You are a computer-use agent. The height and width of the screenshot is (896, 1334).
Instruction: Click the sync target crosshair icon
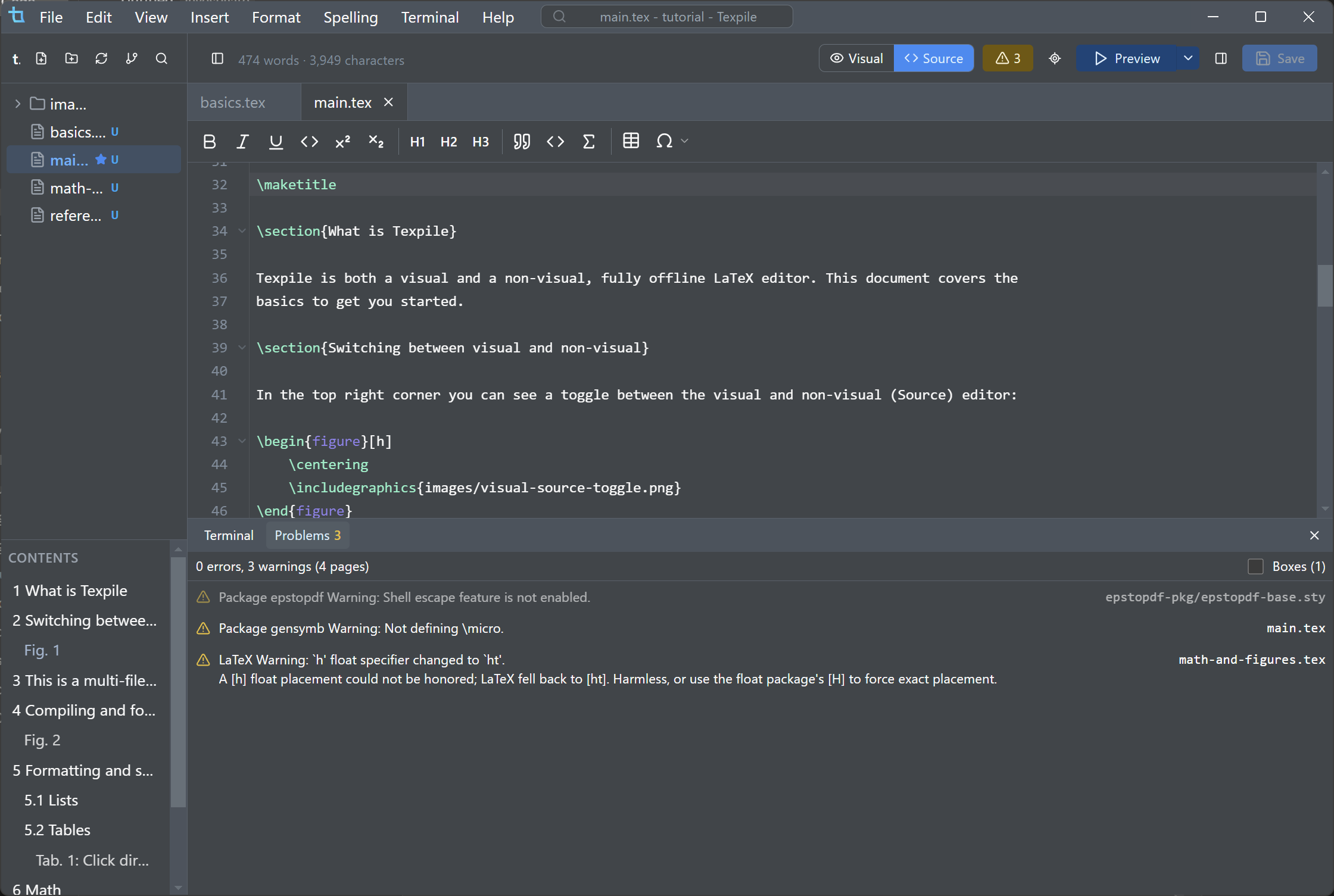1055,58
